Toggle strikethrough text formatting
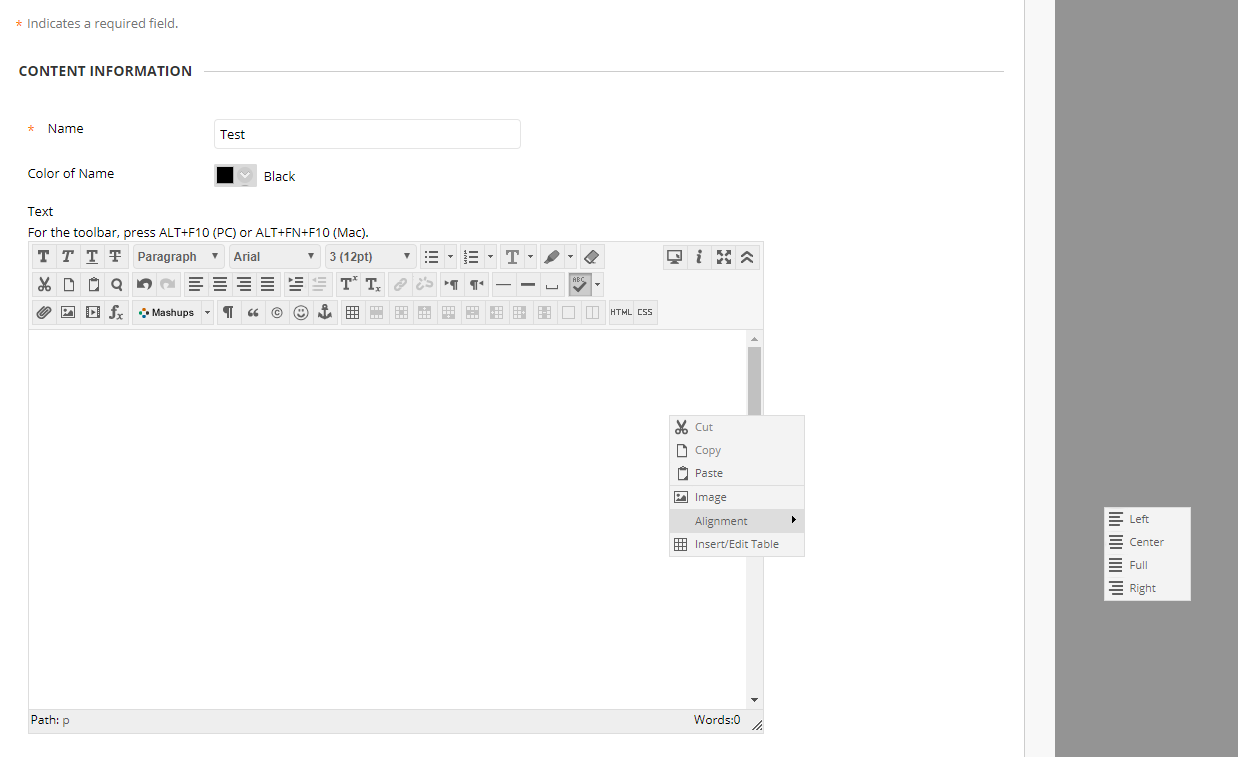 click(x=116, y=257)
